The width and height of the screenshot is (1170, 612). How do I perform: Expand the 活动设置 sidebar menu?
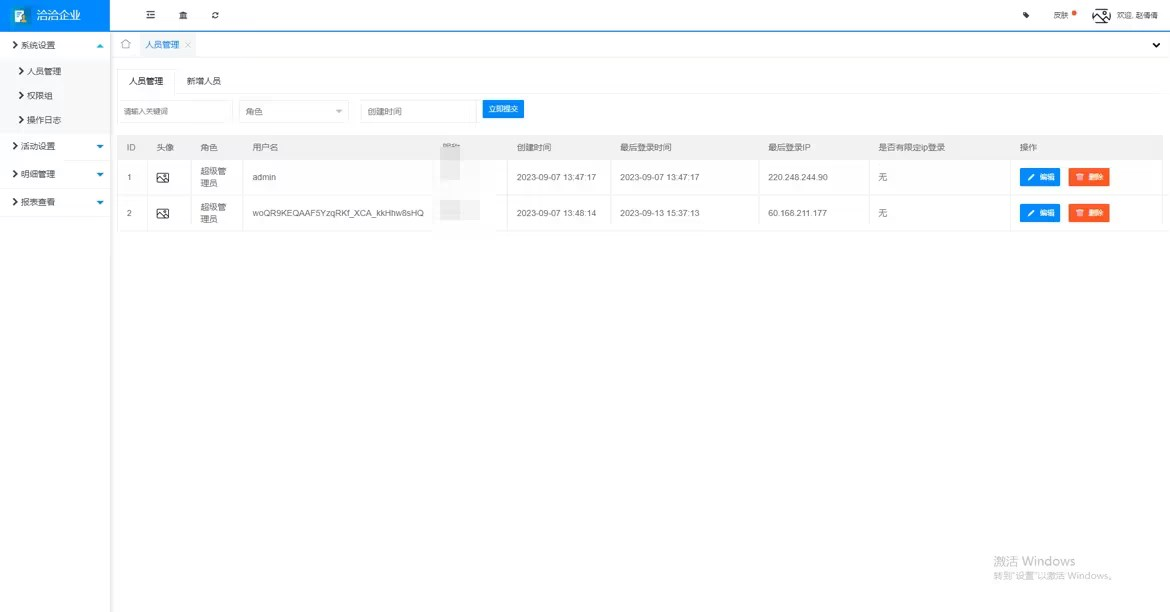[x=55, y=146]
